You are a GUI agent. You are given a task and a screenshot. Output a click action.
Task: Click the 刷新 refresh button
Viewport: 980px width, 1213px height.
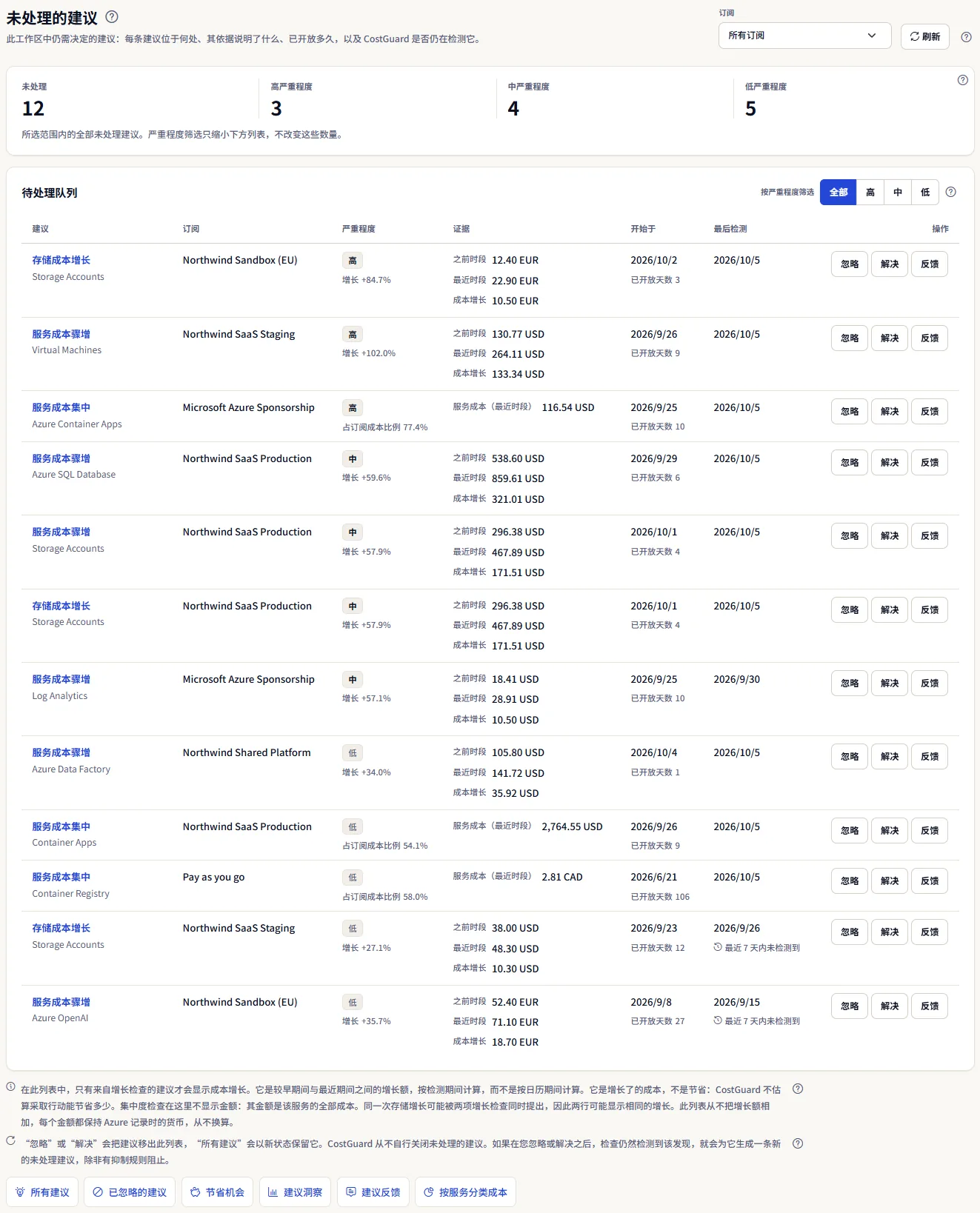coord(924,36)
